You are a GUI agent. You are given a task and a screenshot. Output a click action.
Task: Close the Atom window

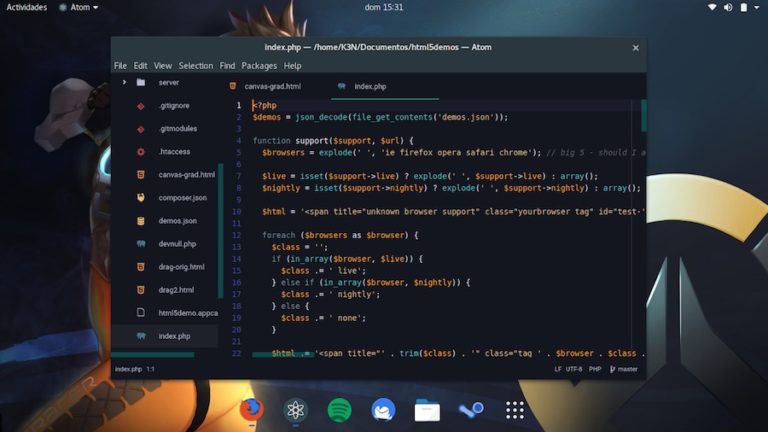[x=635, y=48]
